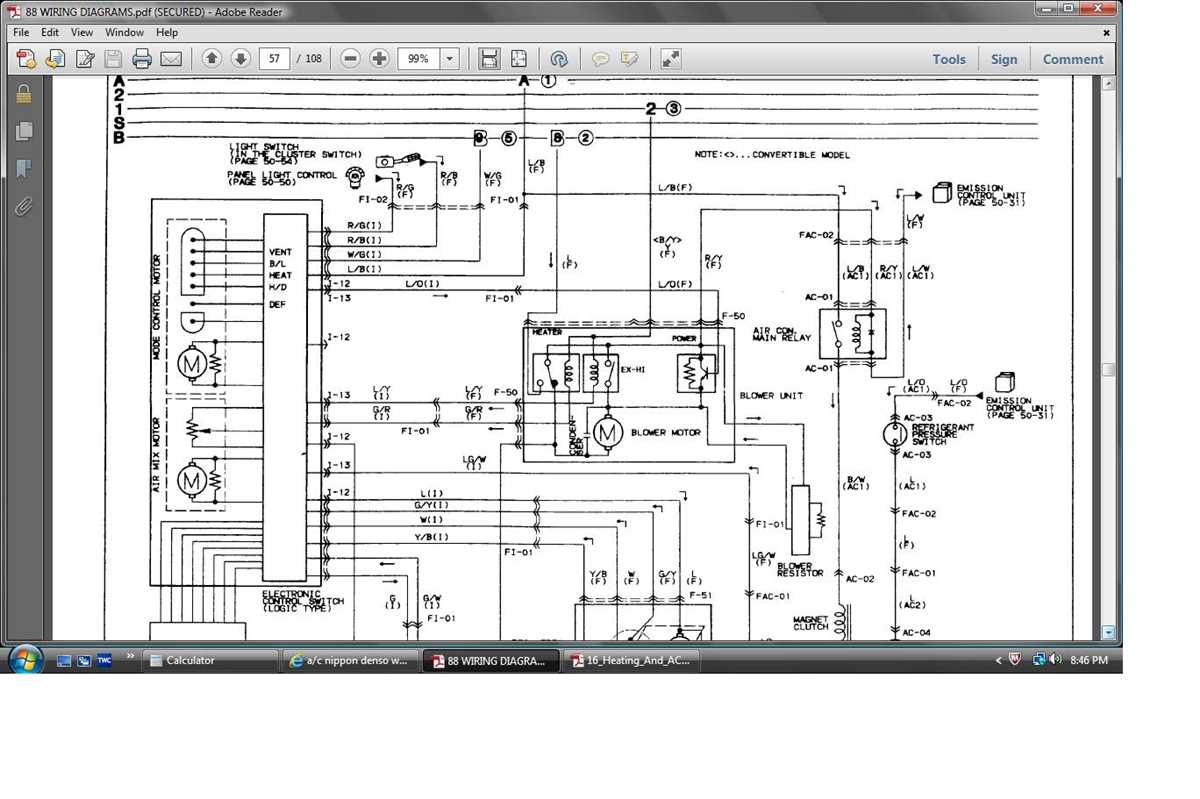
Task: Open the Bookmarks navigation panel
Action: pos(24,169)
